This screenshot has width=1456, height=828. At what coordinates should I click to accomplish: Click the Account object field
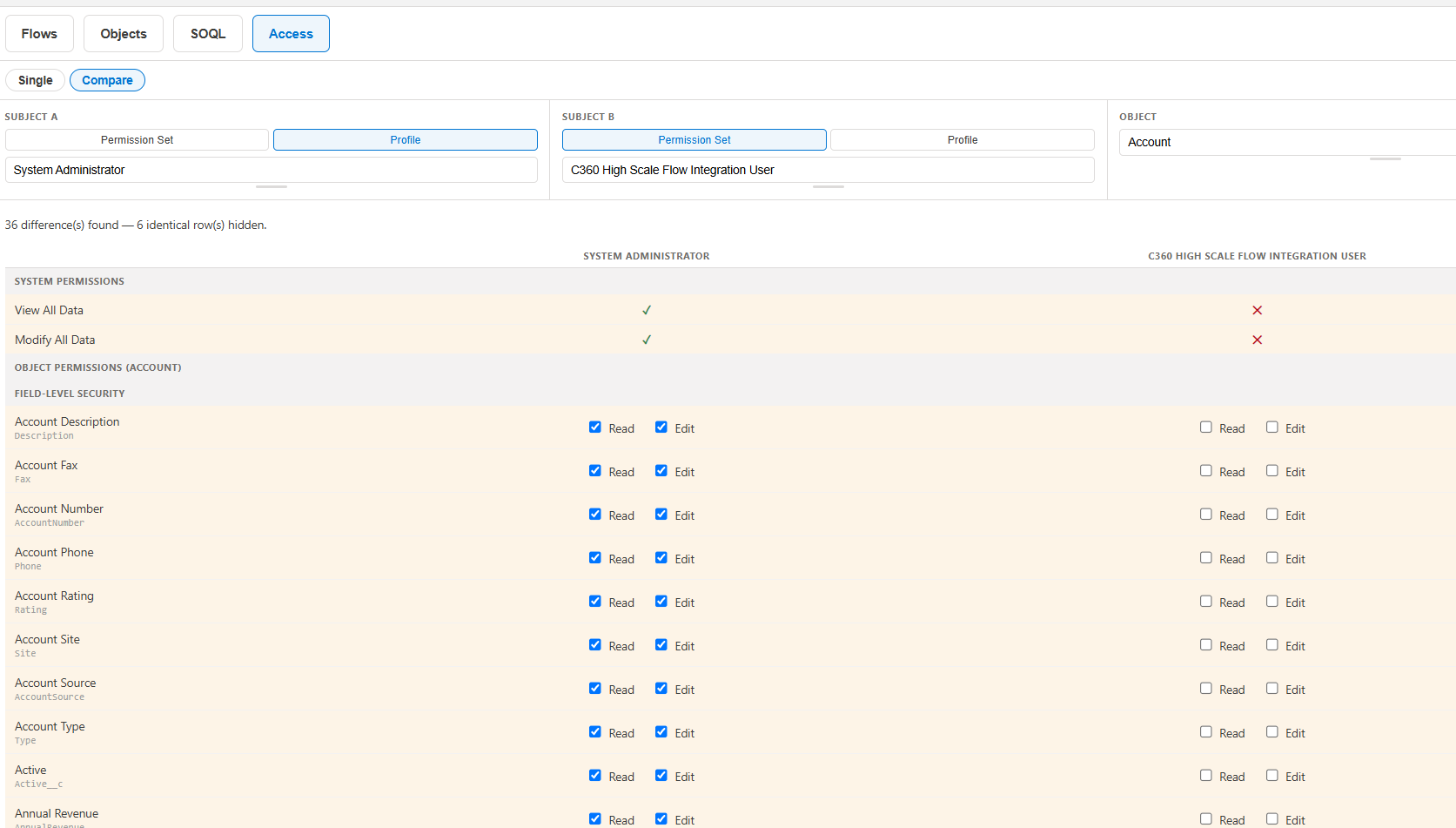pyautogui.click(x=1287, y=142)
